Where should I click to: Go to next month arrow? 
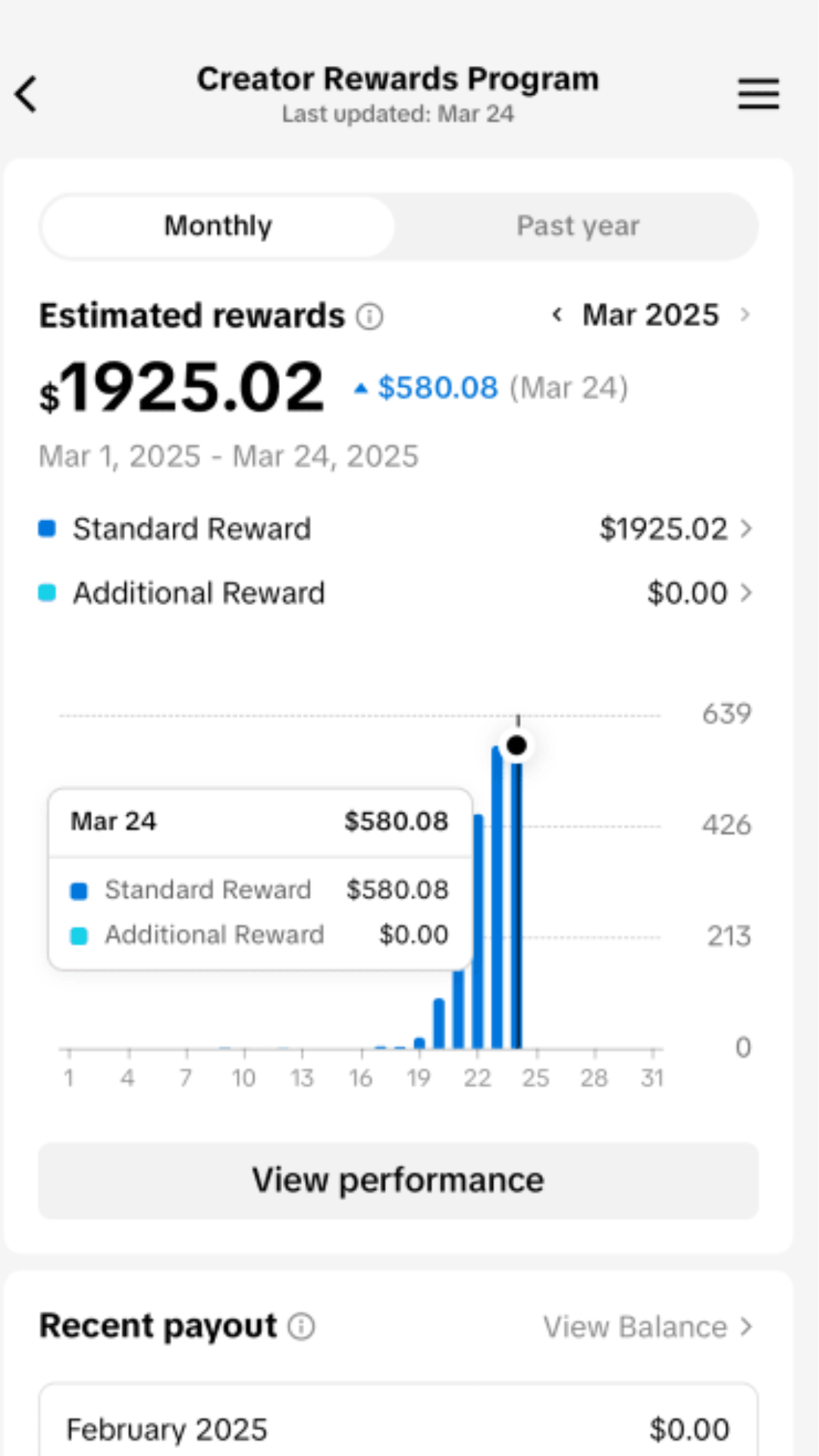click(745, 315)
